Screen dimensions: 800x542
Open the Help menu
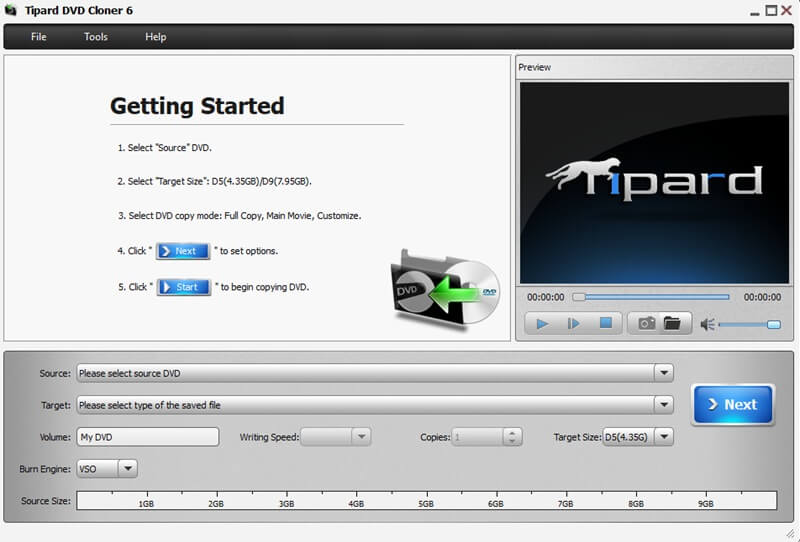[156, 37]
